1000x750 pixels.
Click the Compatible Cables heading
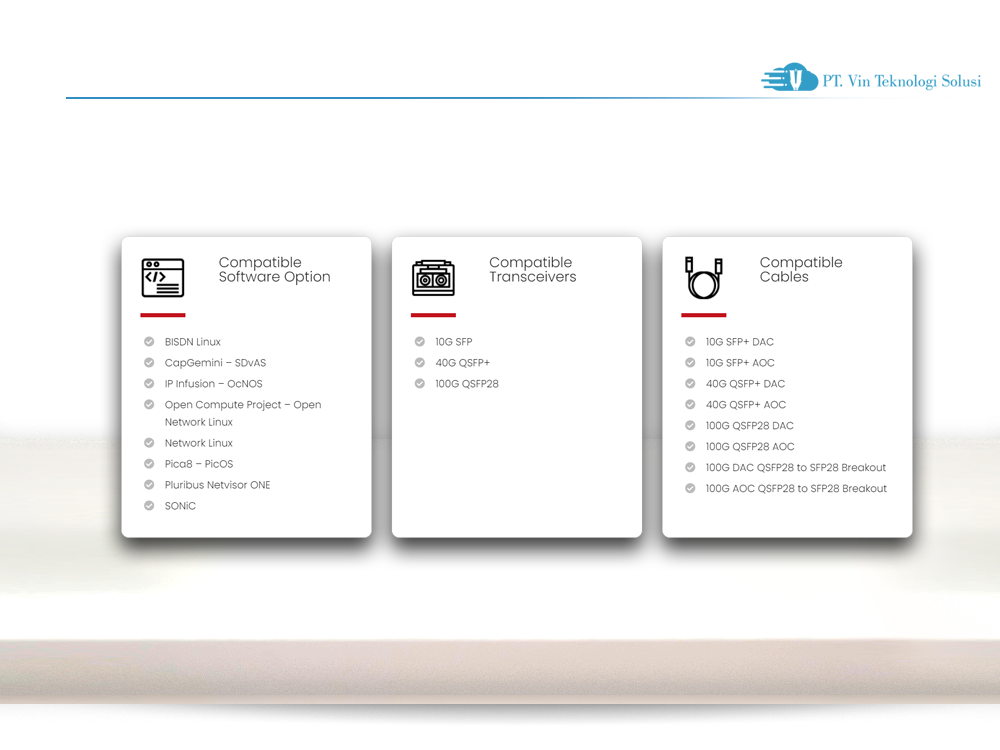(801, 270)
